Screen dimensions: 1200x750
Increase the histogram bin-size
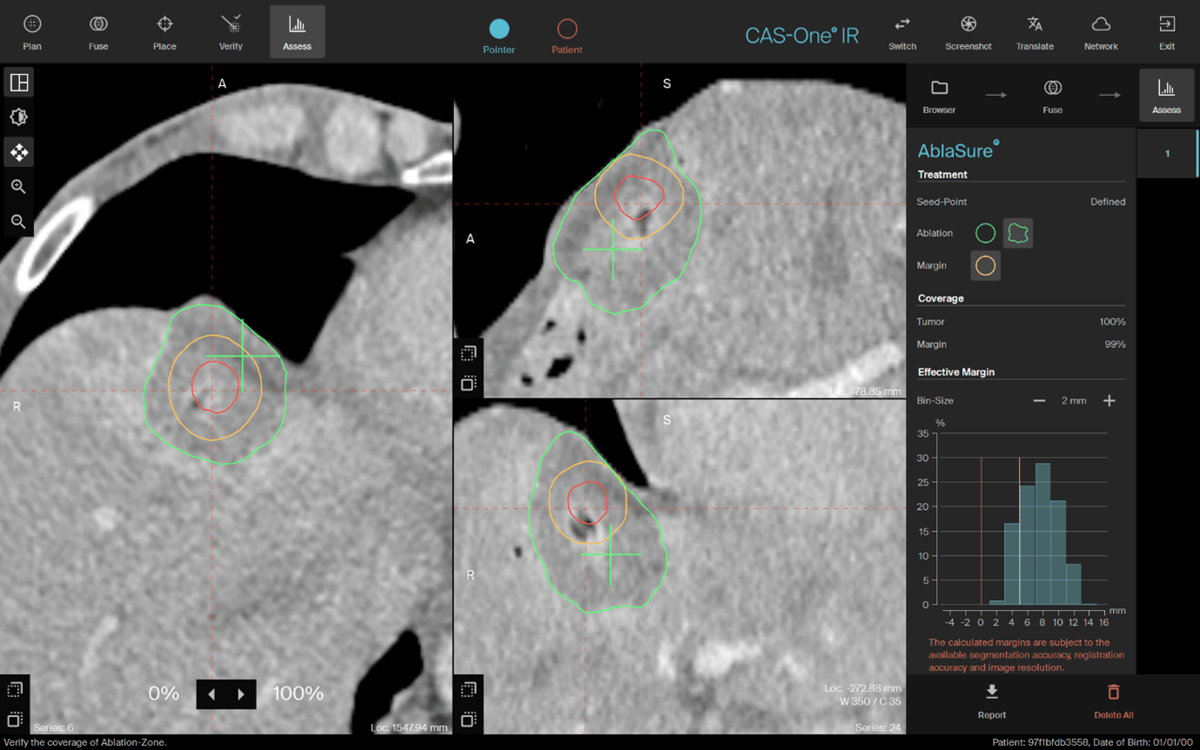tap(1109, 400)
